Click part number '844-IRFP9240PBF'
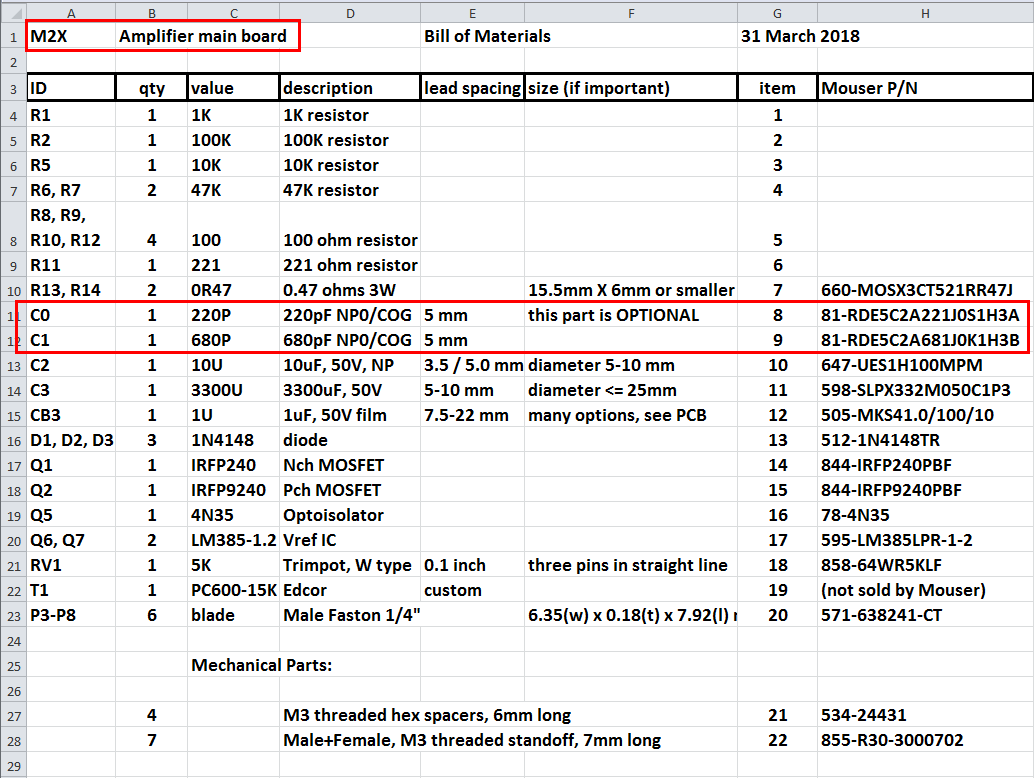Image resolution: width=1034 pixels, height=778 pixels. click(x=925, y=491)
